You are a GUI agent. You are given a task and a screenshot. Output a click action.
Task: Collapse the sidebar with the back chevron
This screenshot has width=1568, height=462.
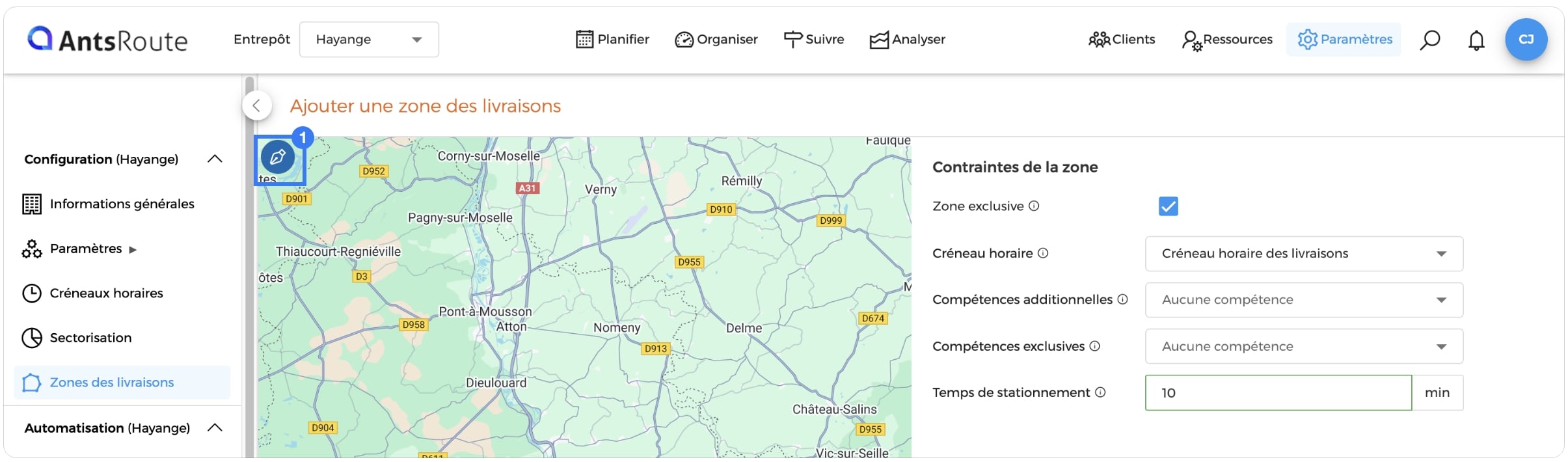pyautogui.click(x=257, y=105)
